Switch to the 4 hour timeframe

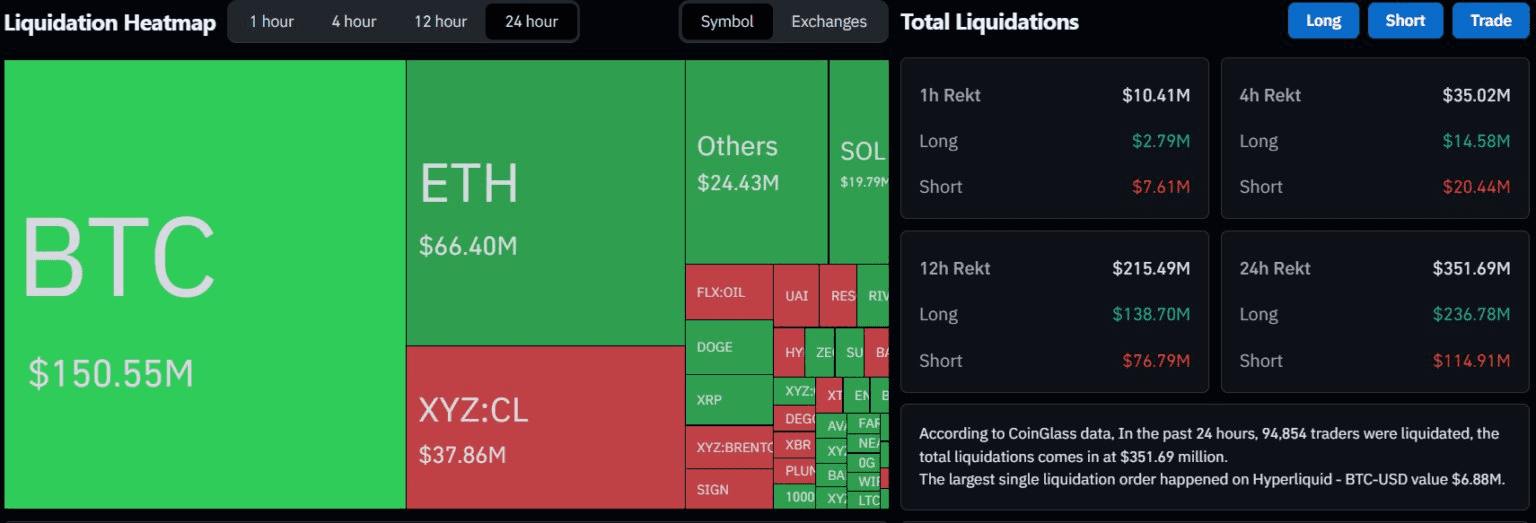tap(354, 21)
